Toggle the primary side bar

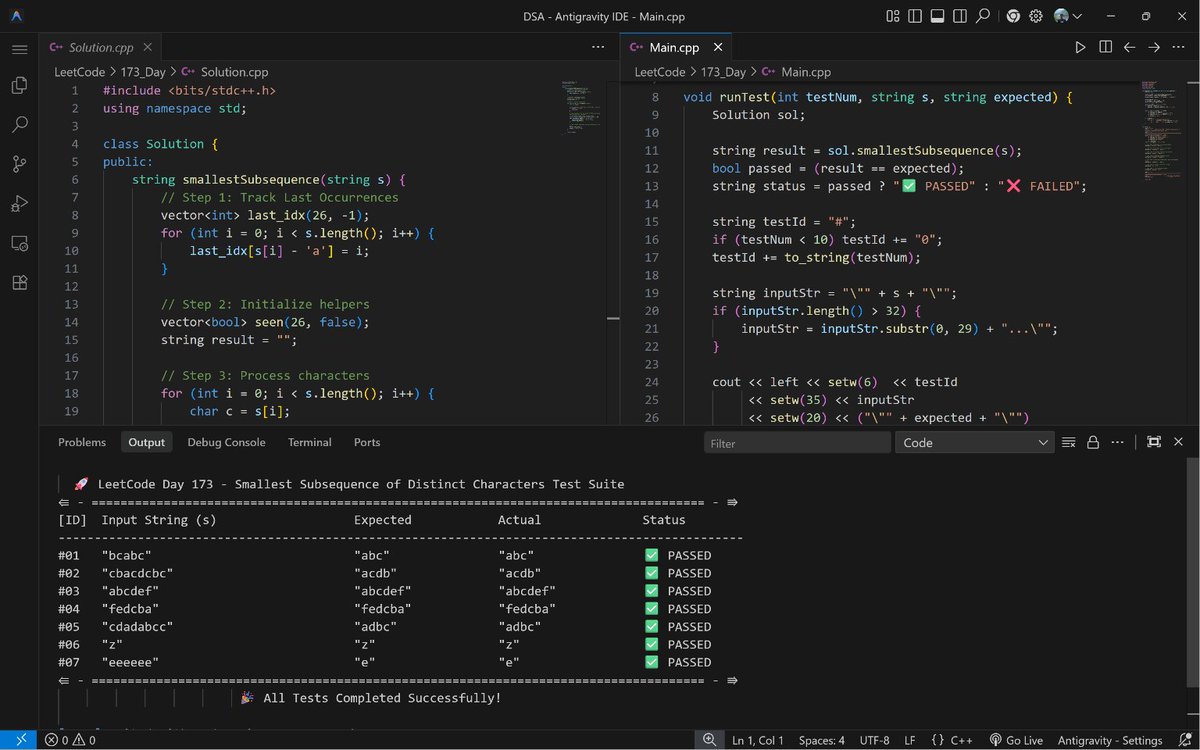[x=915, y=16]
